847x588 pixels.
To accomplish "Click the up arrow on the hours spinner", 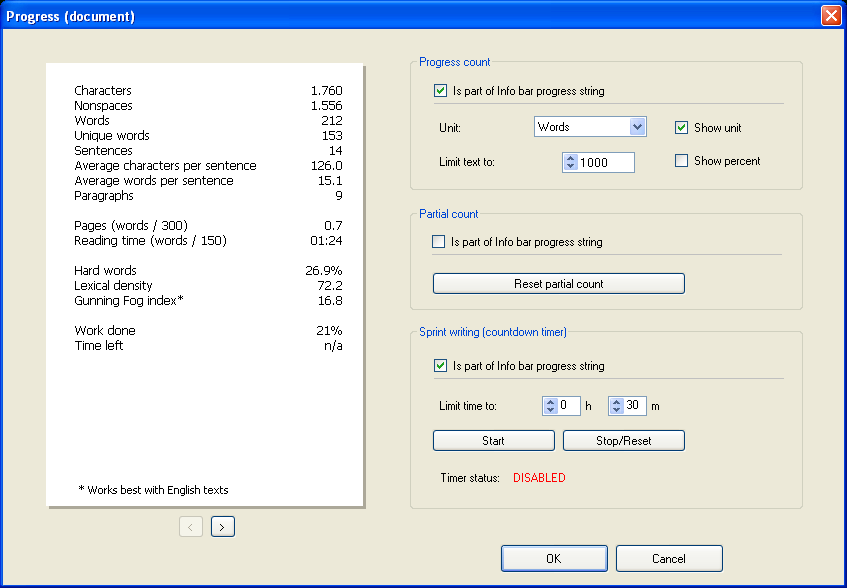I will pos(552,401).
